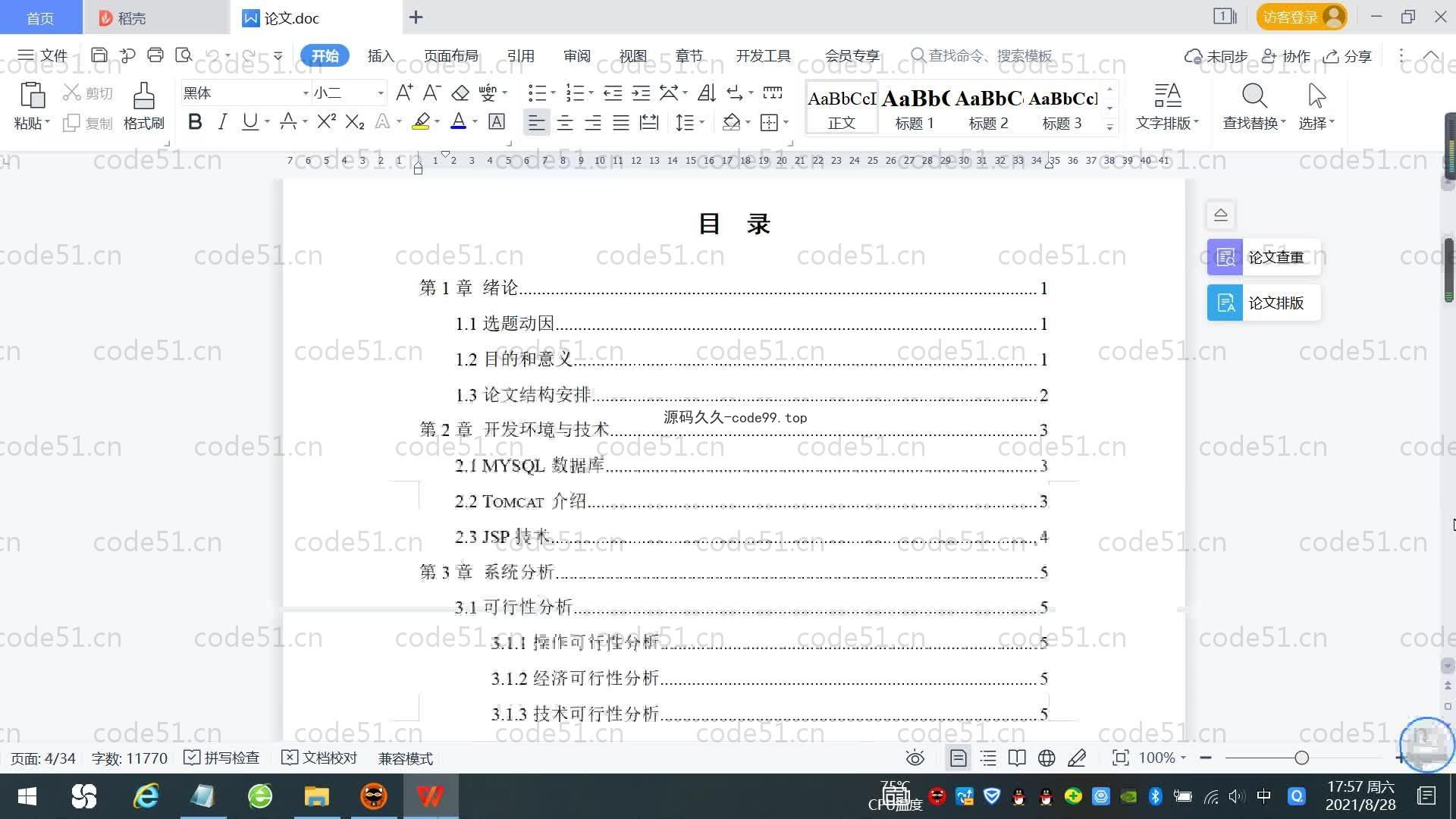The image size is (1456, 819).
Task: Toggle 文档校对 document proofreading
Action: click(x=319, y=758)
